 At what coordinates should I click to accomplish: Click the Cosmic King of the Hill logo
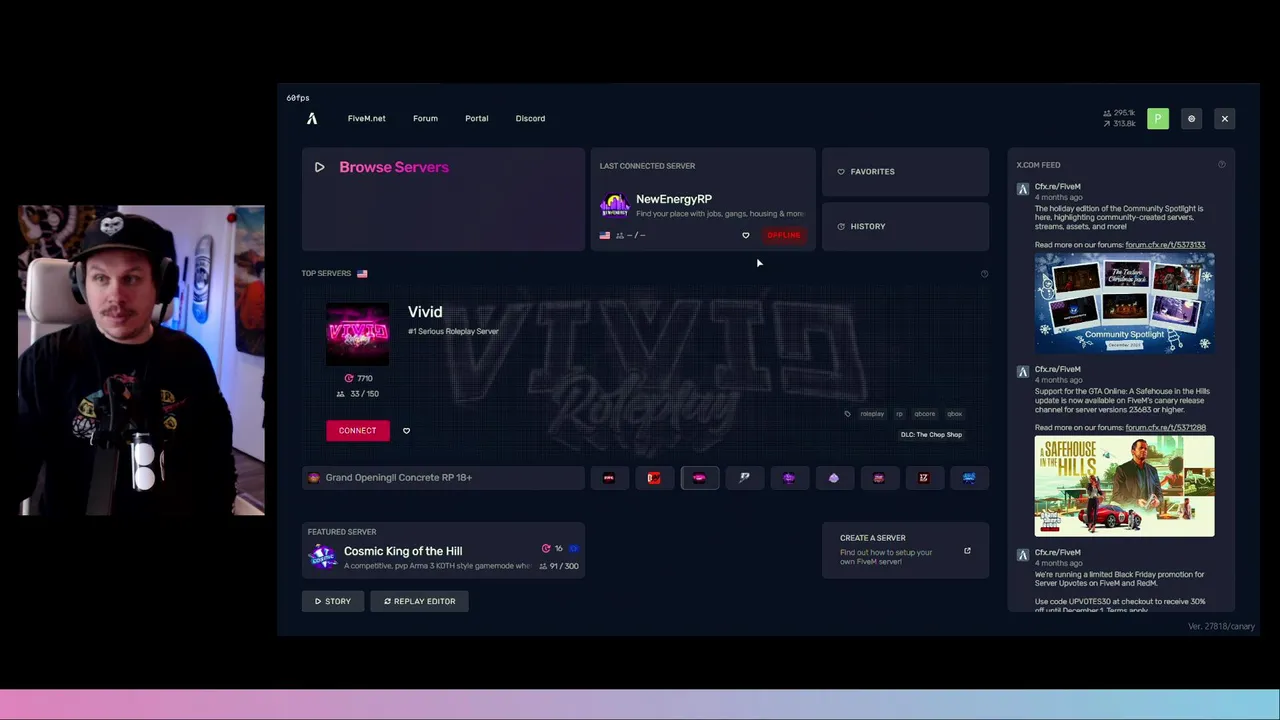pyautogui.click(x=322, y=557)
